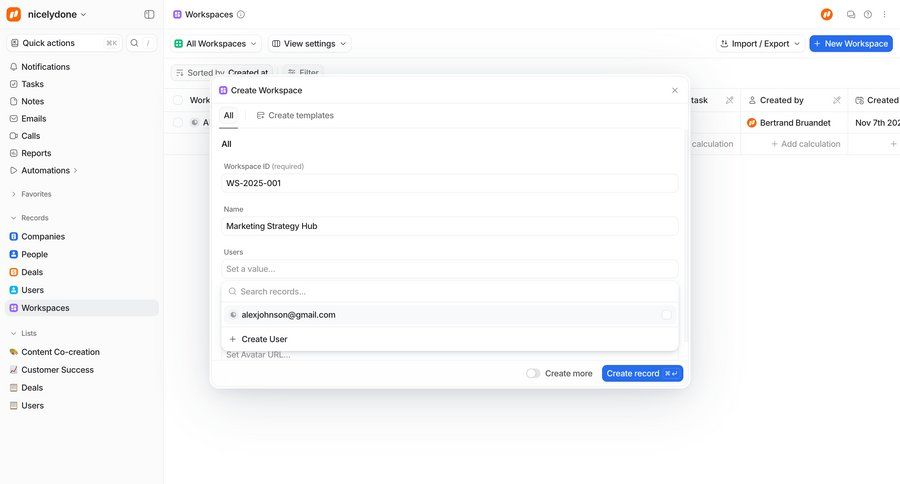Tick the select-all checkbox in table header
900x484 pixels.
(178, 100)
